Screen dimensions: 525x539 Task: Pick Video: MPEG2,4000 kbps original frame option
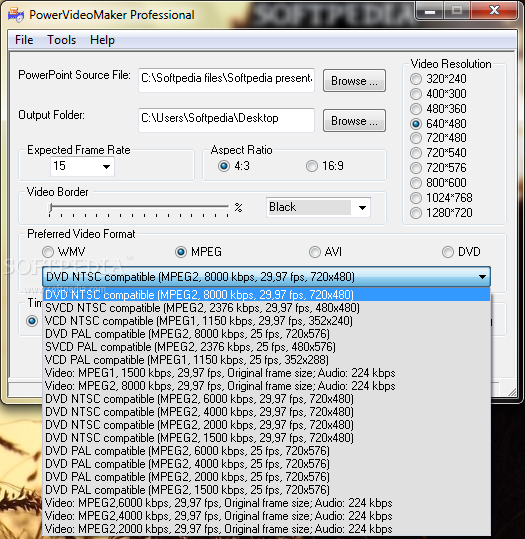tap(266, 516)
